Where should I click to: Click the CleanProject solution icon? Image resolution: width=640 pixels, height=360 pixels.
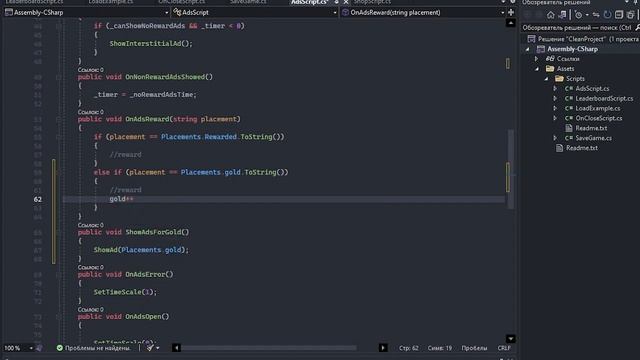click(x=531, y=39)
